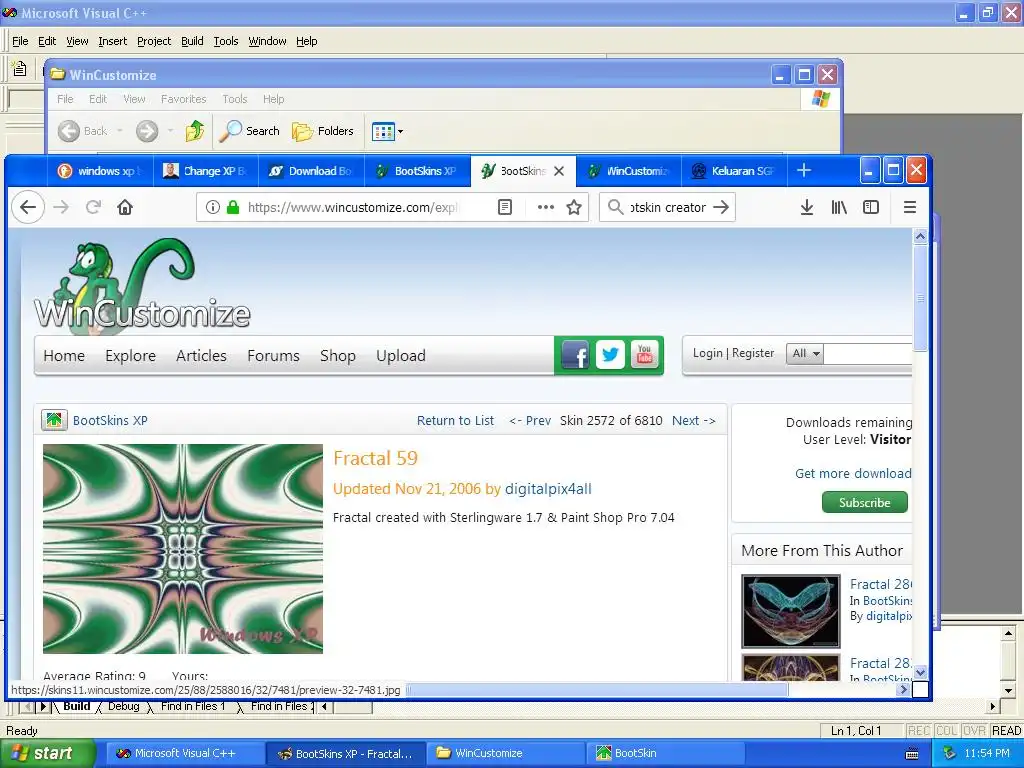This screenshot has width=1024, height=768.
Task: Click Folders in WinCustomize explorer toolbar
Action: point(323,131)
